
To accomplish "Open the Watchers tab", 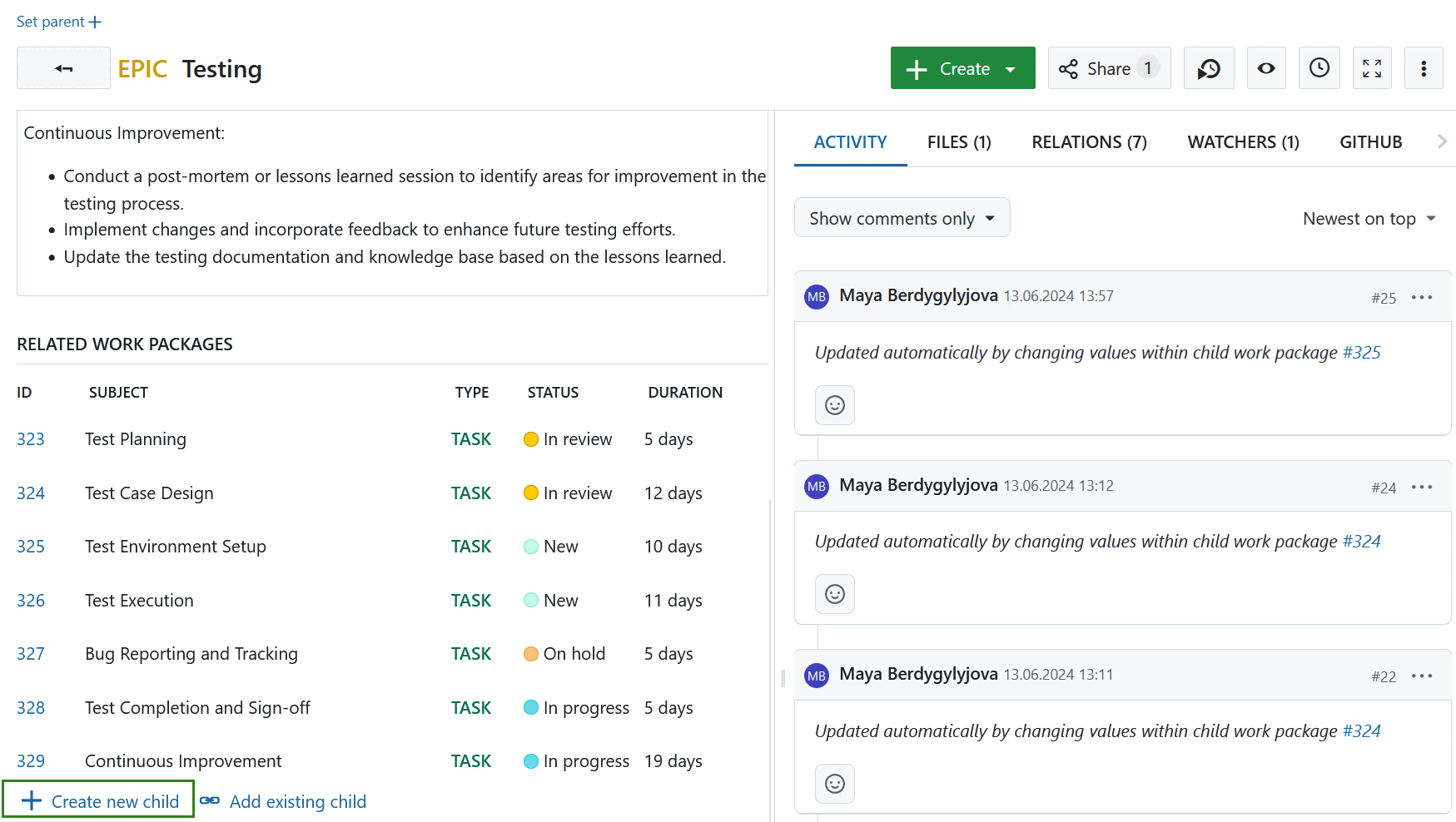I will (x=1243, y=141).
